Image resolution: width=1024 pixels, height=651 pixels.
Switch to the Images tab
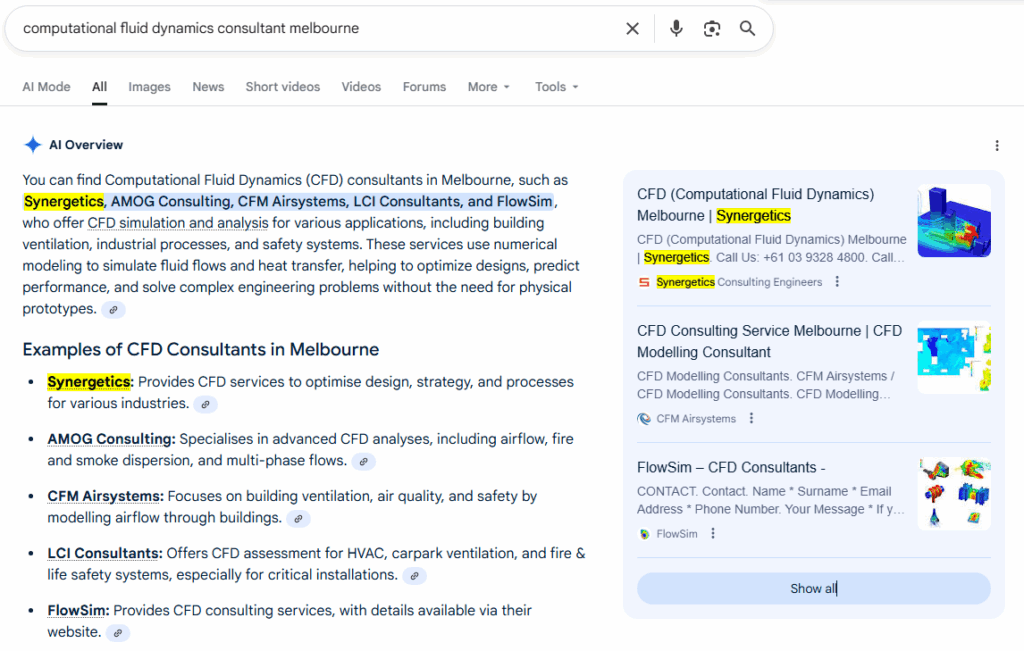tap(149, 87)
